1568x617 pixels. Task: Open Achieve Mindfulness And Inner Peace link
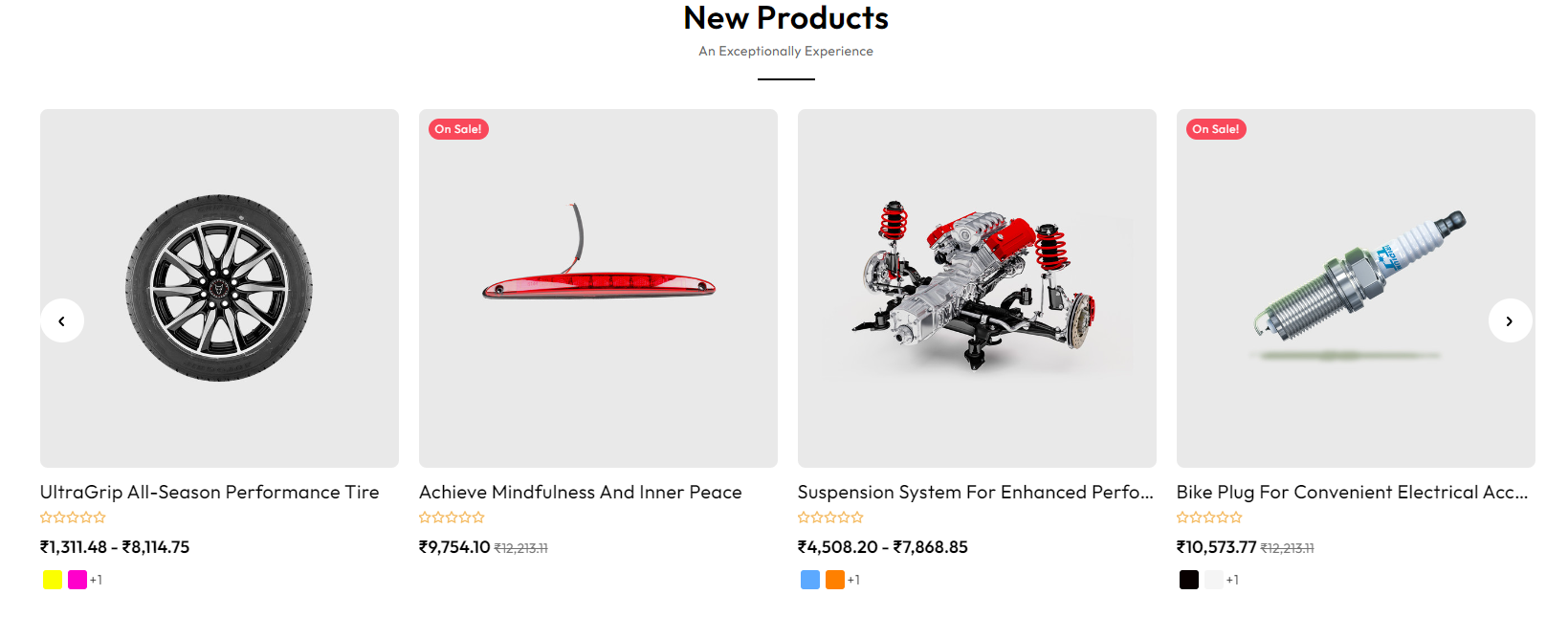(x=580, y=492)
